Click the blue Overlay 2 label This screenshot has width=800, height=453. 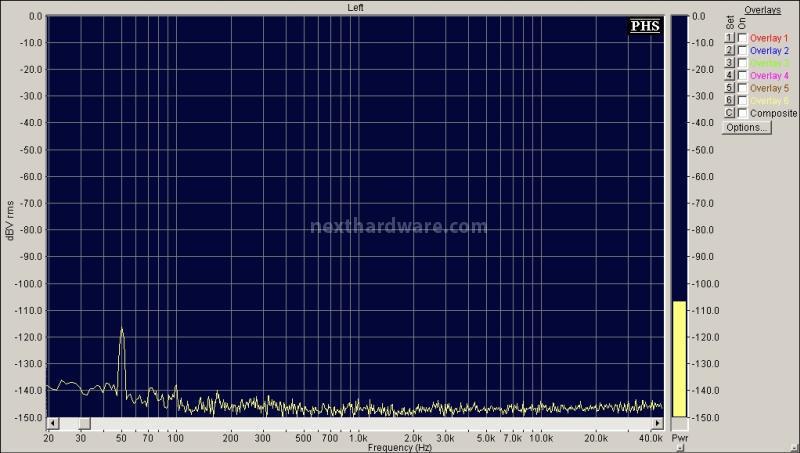click(x=769, y=51)
